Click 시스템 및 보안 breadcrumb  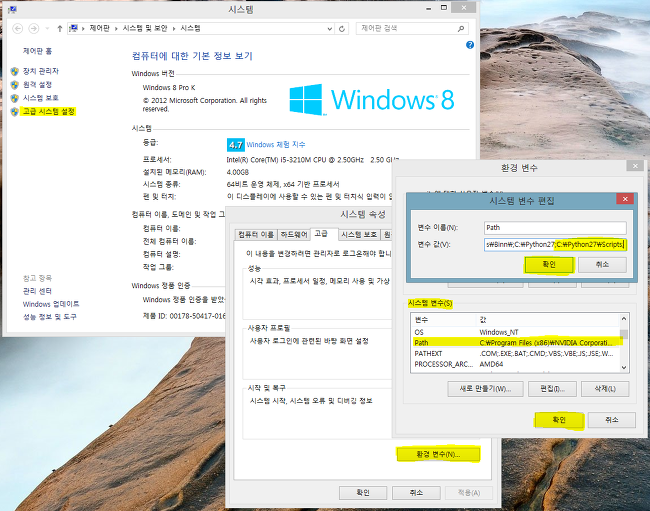coord(145,28)
